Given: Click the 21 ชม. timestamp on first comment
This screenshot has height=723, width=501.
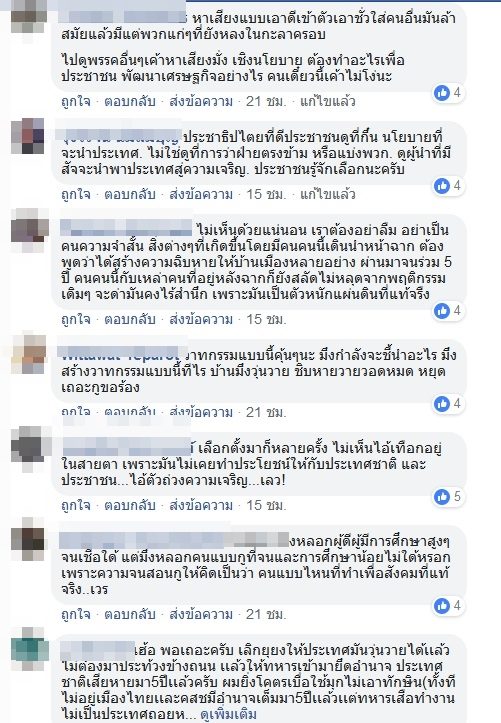Looking at the screenshot, I should [x=266, y=101].
